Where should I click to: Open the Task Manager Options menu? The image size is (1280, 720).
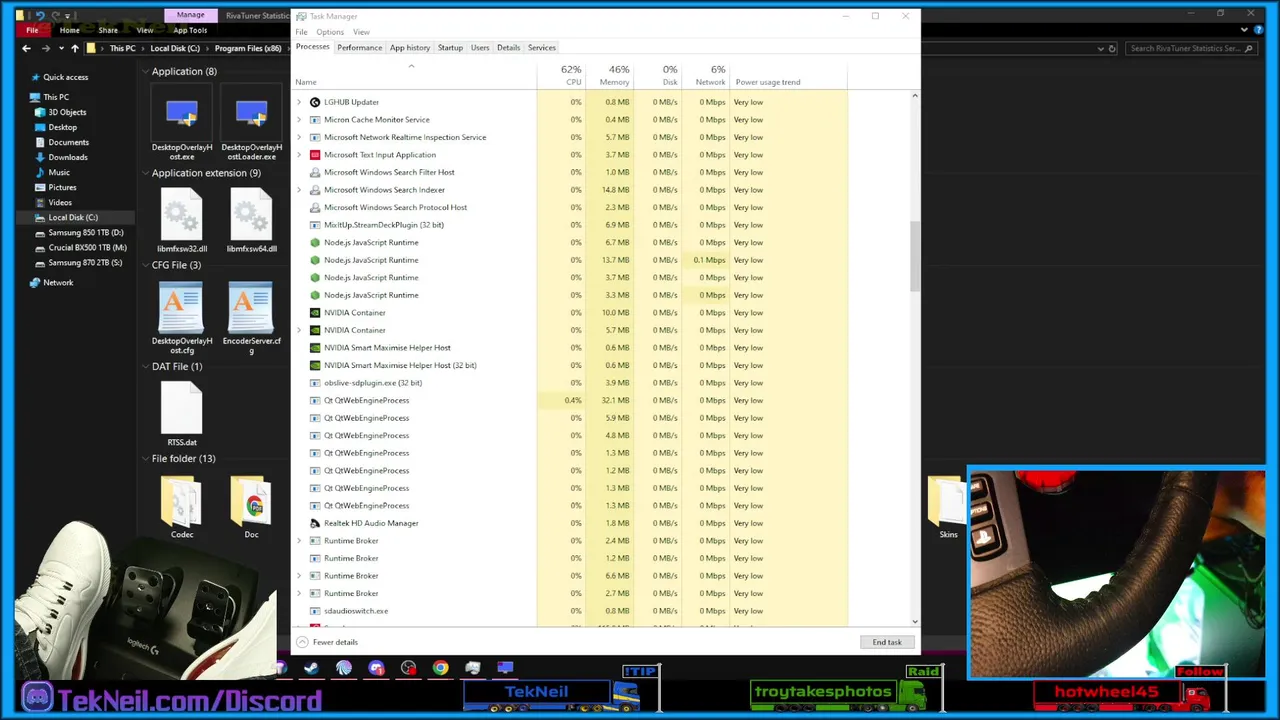[x=330, y=32]
